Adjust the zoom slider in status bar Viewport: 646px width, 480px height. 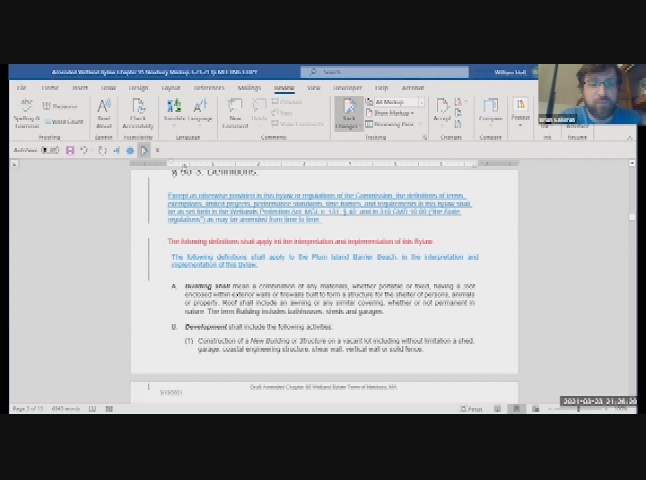(x=580, y=408)
